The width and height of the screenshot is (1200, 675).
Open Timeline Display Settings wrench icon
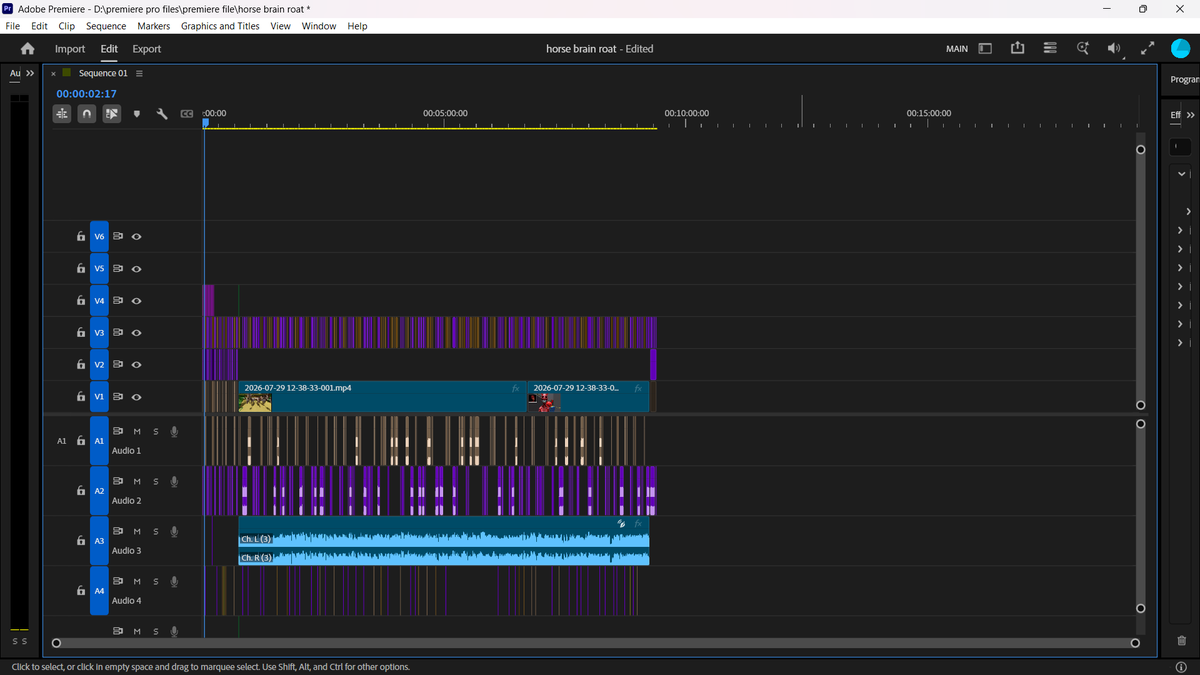point(162,114)
